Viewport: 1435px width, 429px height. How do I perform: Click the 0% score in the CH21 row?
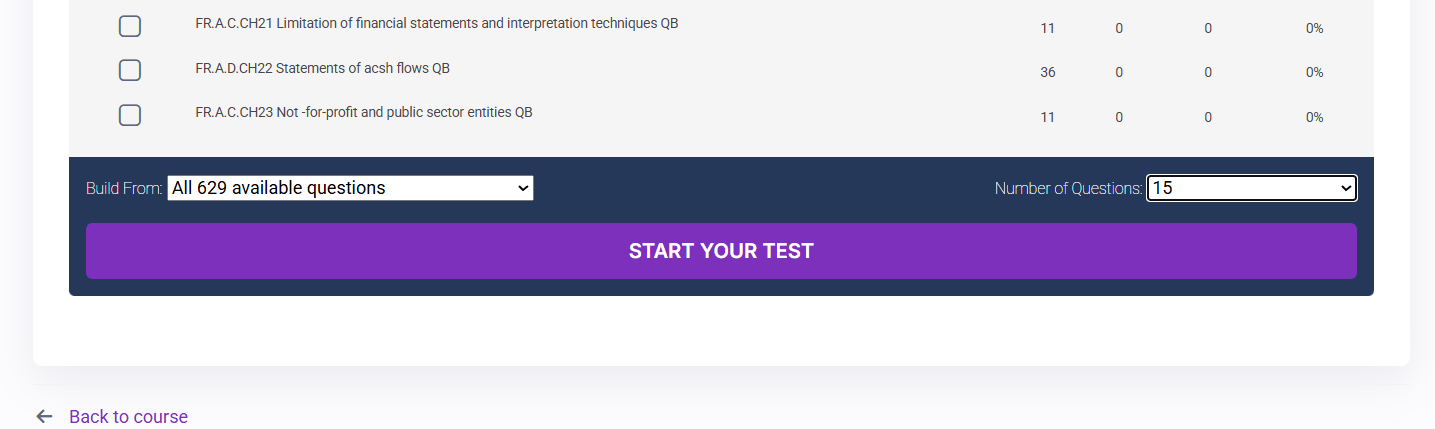[1314, 28]
